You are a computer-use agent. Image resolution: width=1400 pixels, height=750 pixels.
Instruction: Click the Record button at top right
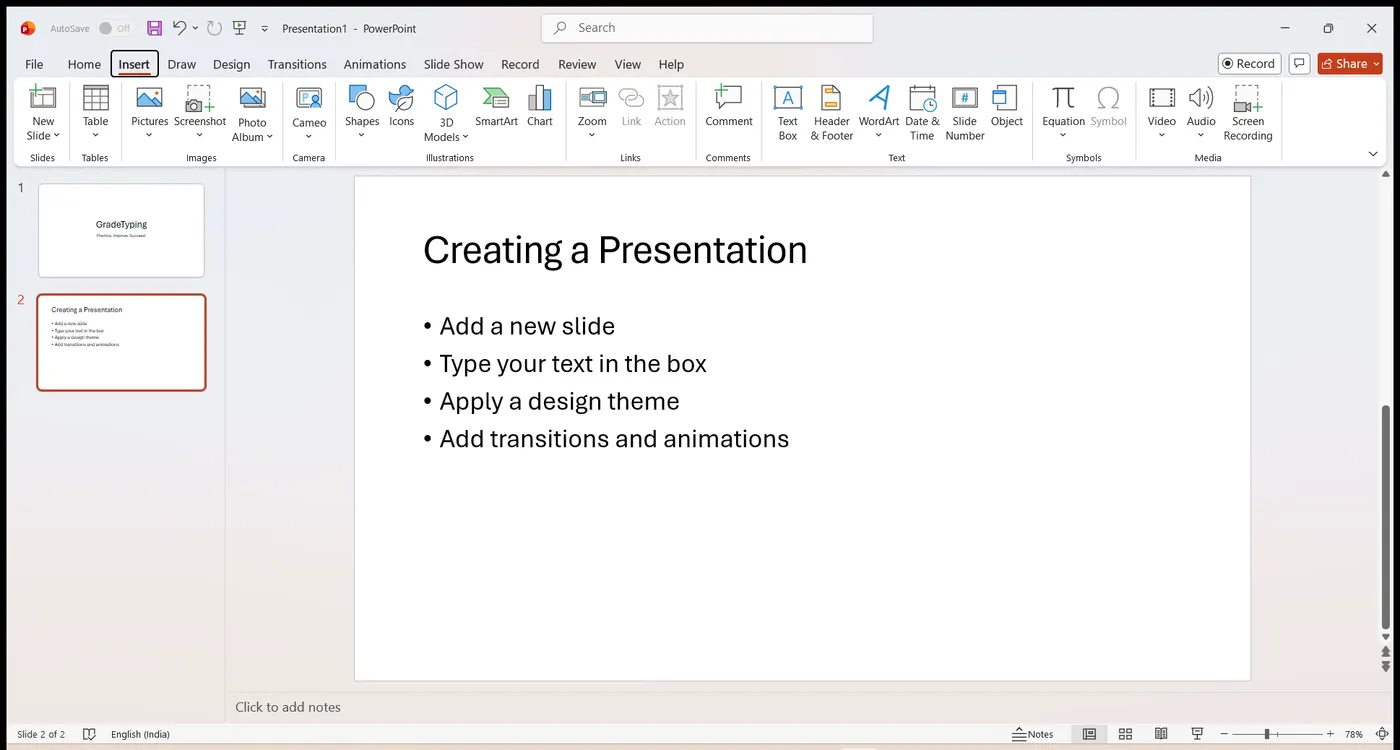click(x=1249, y=63)
